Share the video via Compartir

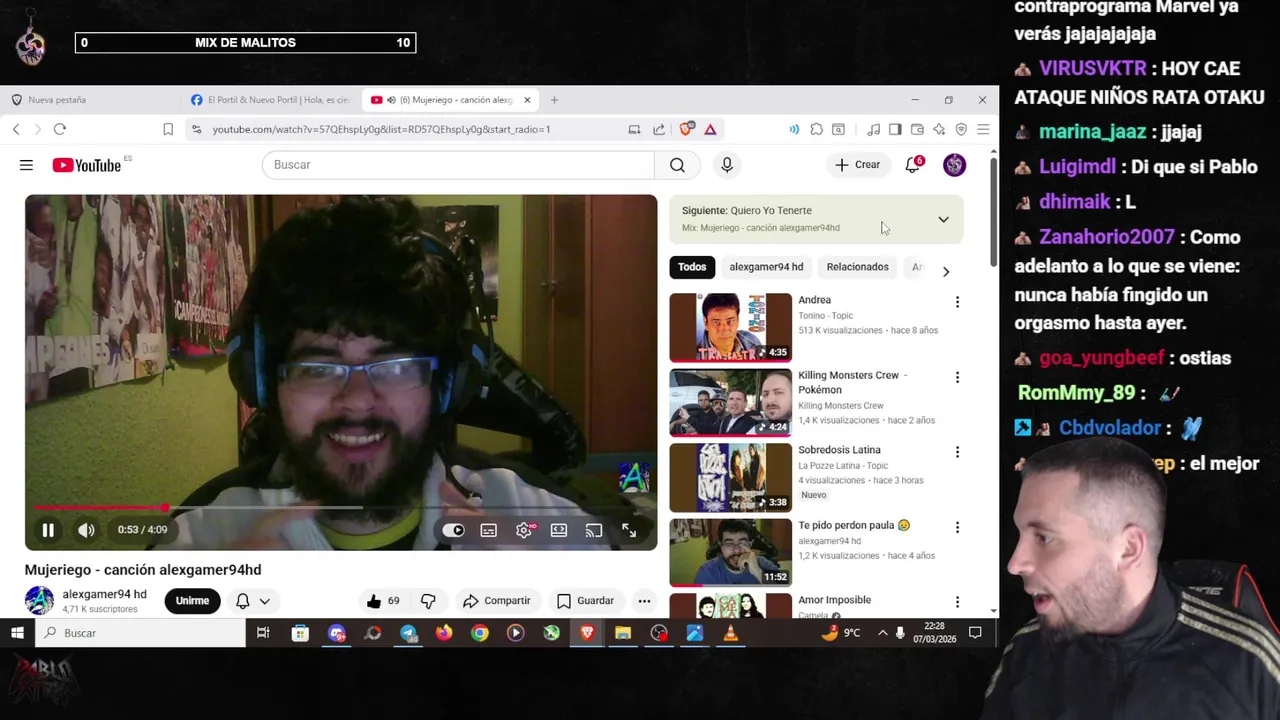[x=497, y=601]
